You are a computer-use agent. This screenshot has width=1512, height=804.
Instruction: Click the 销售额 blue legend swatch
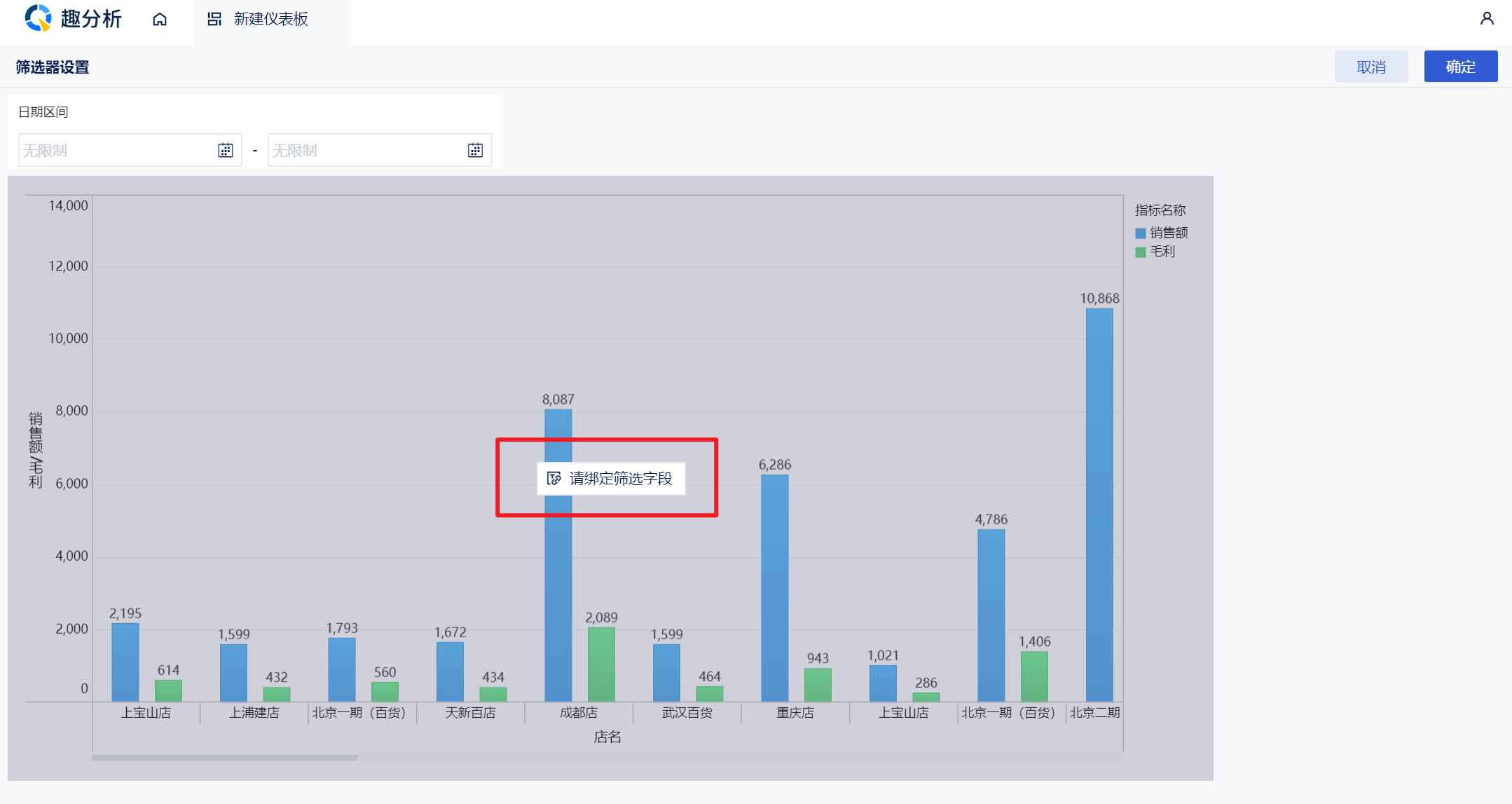1141,233
